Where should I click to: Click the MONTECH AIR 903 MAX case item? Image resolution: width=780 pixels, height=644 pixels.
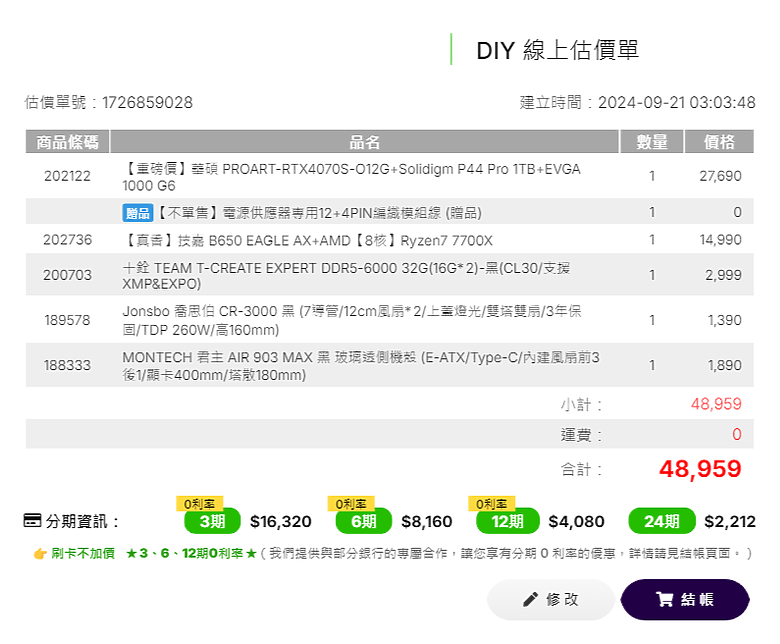click(x=361, y=366)
